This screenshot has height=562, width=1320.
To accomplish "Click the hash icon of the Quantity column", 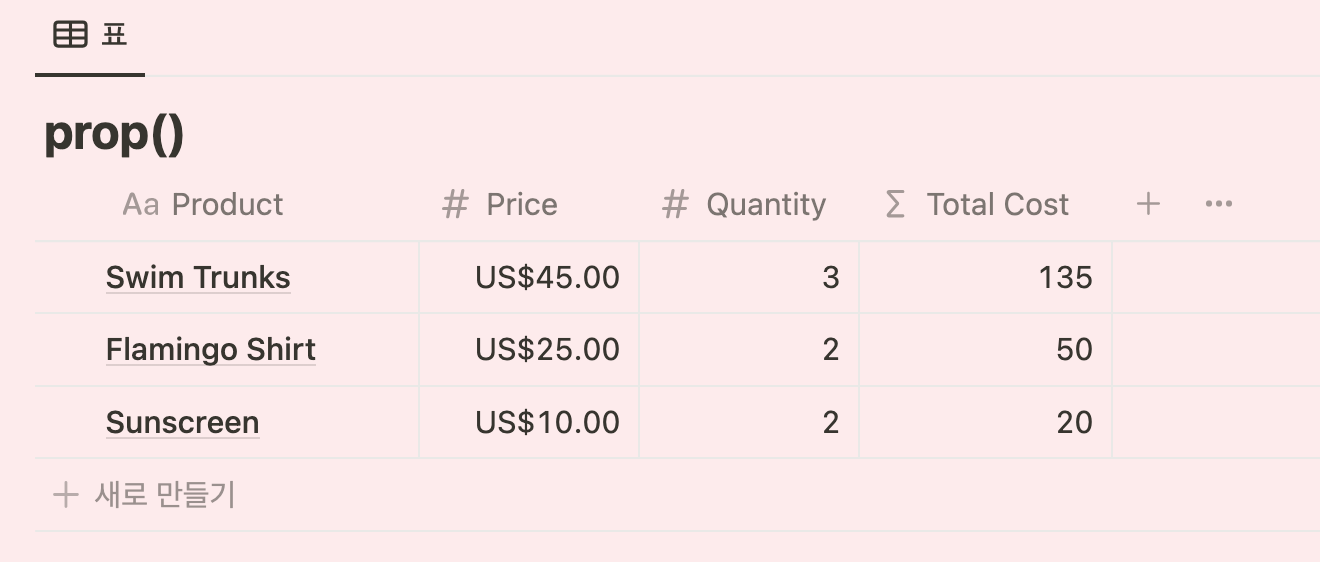I will point(675,205).
